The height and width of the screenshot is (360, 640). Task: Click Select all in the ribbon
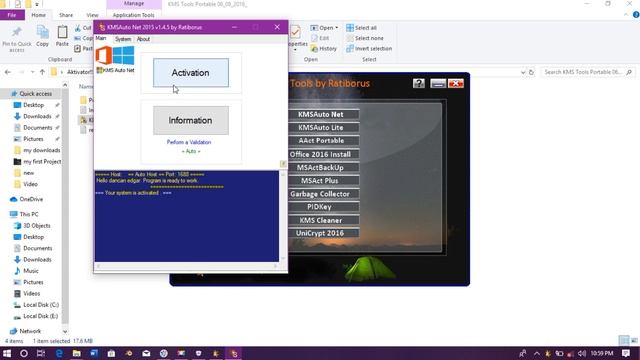(x=362, y=28)
